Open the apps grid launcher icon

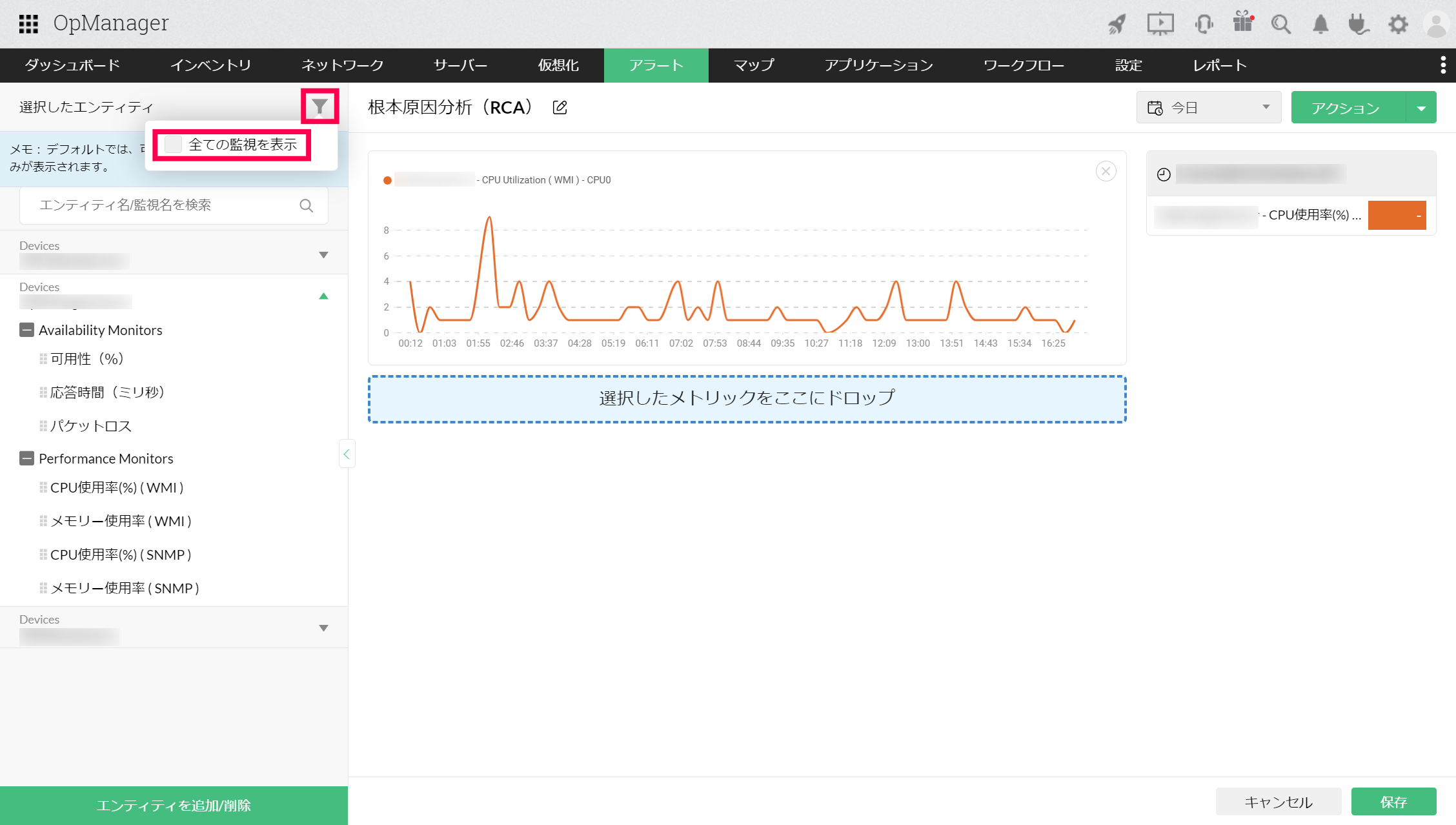click(x=28, y=24)
